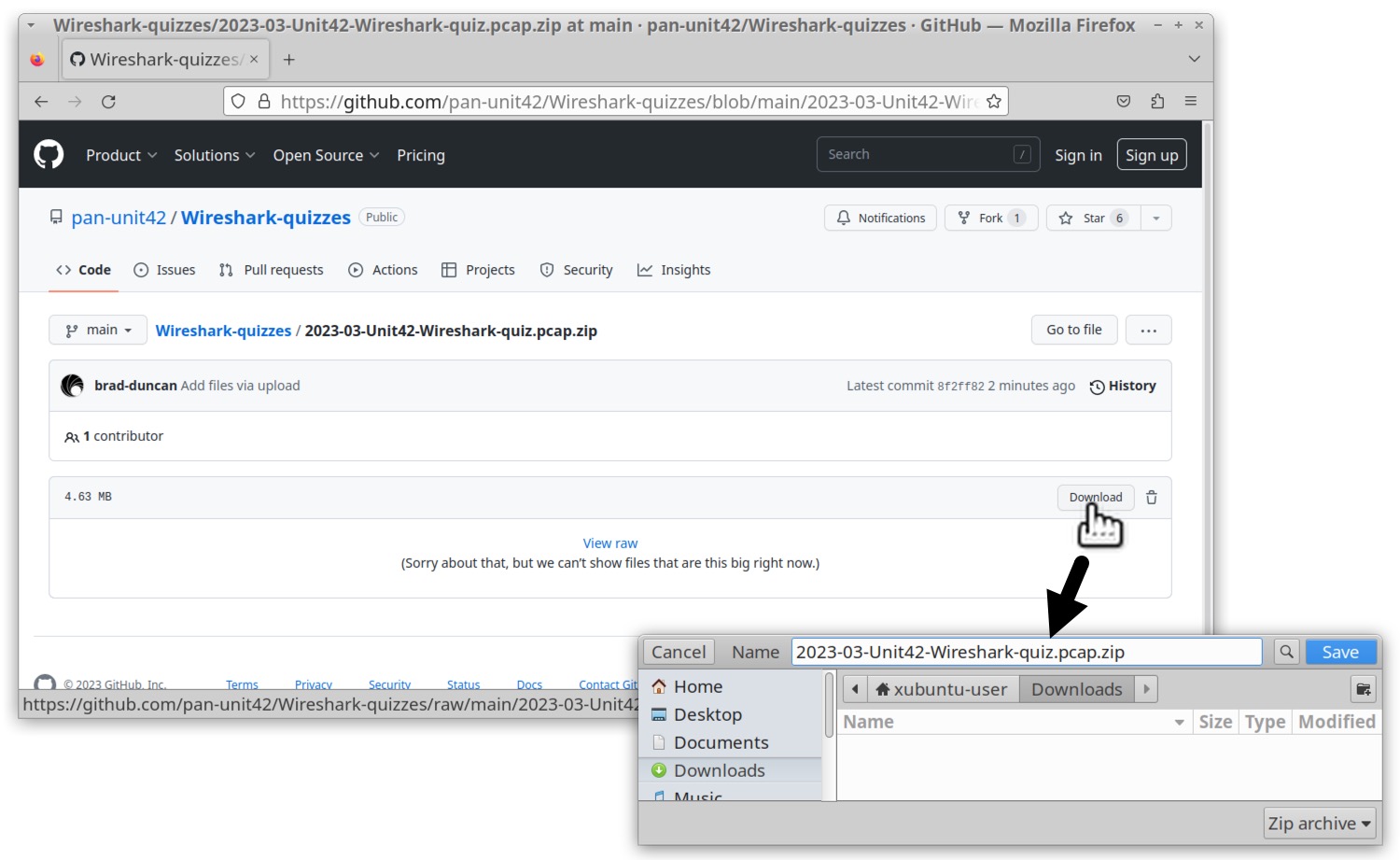Click the browser forward arrow
Viewport: 1400px width, 860px height.
pos(75,102)
